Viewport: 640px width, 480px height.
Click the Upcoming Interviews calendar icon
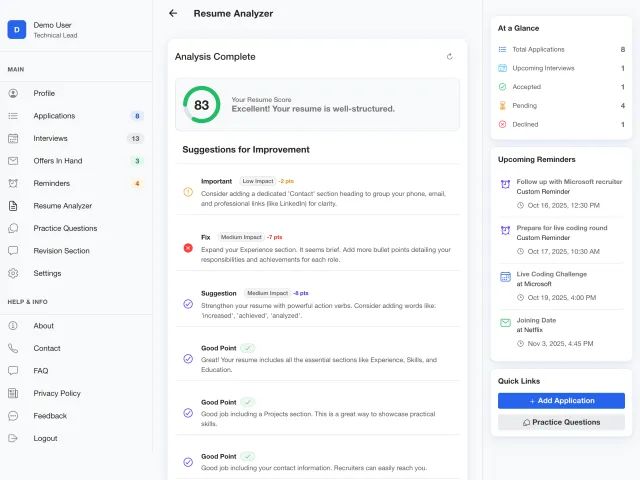coord(502,68)
